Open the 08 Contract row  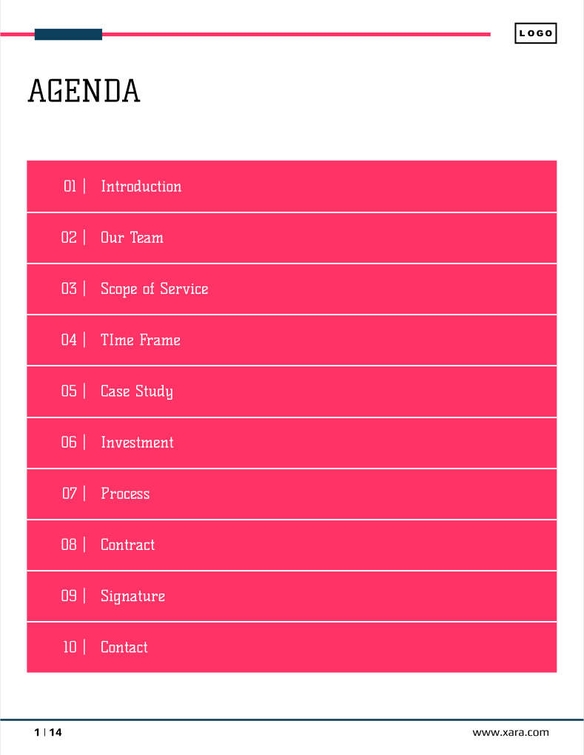tap(292, 545)
